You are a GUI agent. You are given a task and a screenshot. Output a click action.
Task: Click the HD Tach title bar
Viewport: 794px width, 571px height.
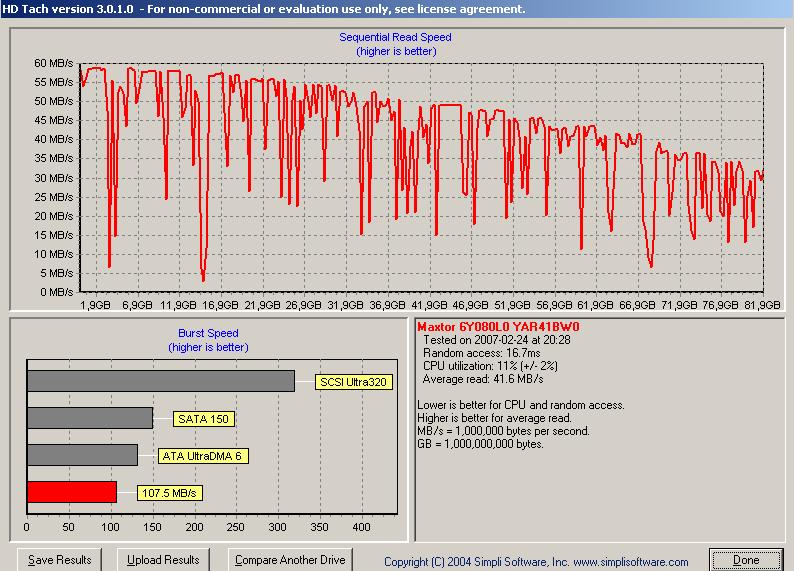(397, 9)
